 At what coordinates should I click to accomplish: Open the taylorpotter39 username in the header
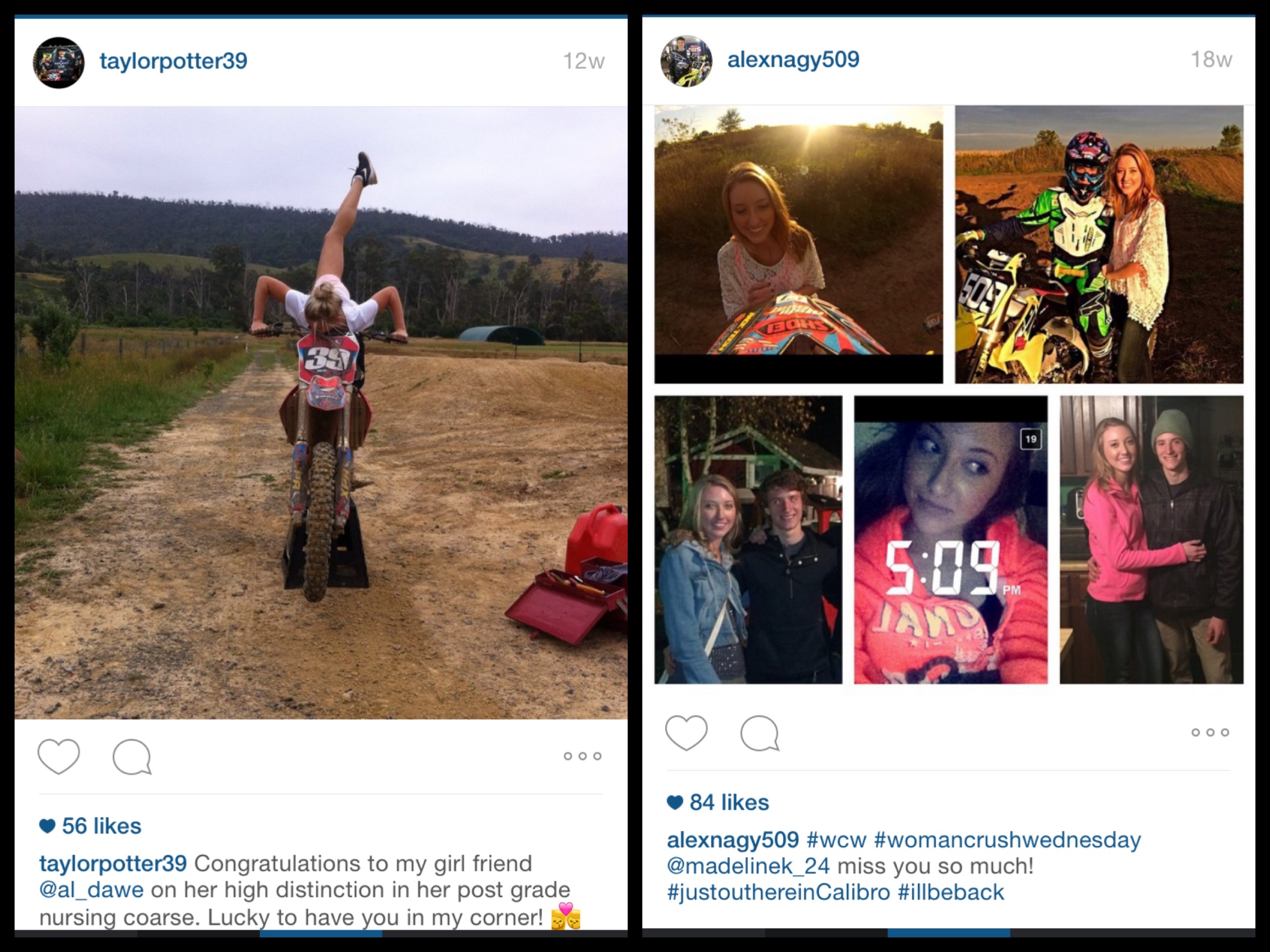pos(174,61)
